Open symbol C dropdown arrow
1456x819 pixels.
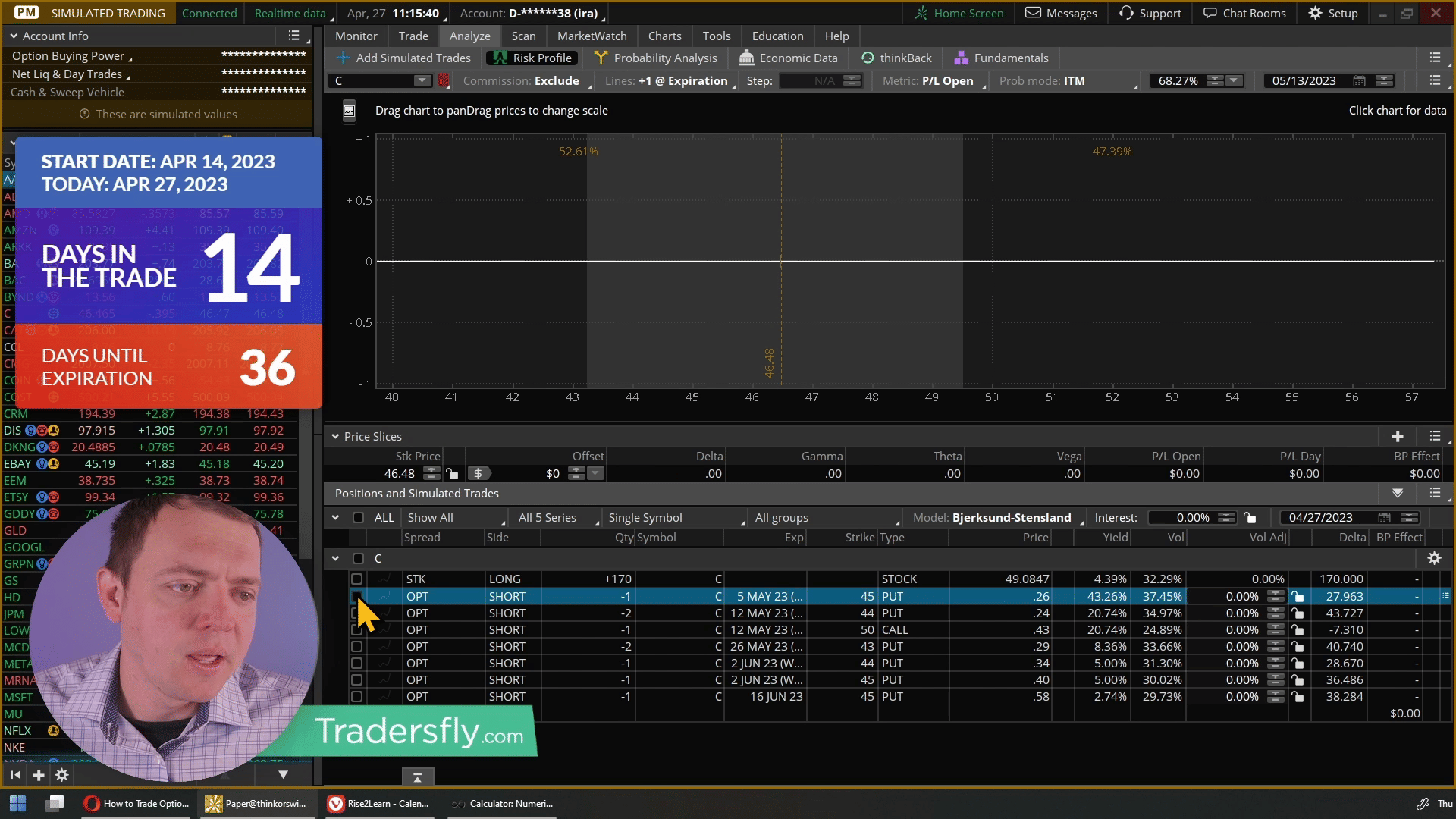(422, 80)
